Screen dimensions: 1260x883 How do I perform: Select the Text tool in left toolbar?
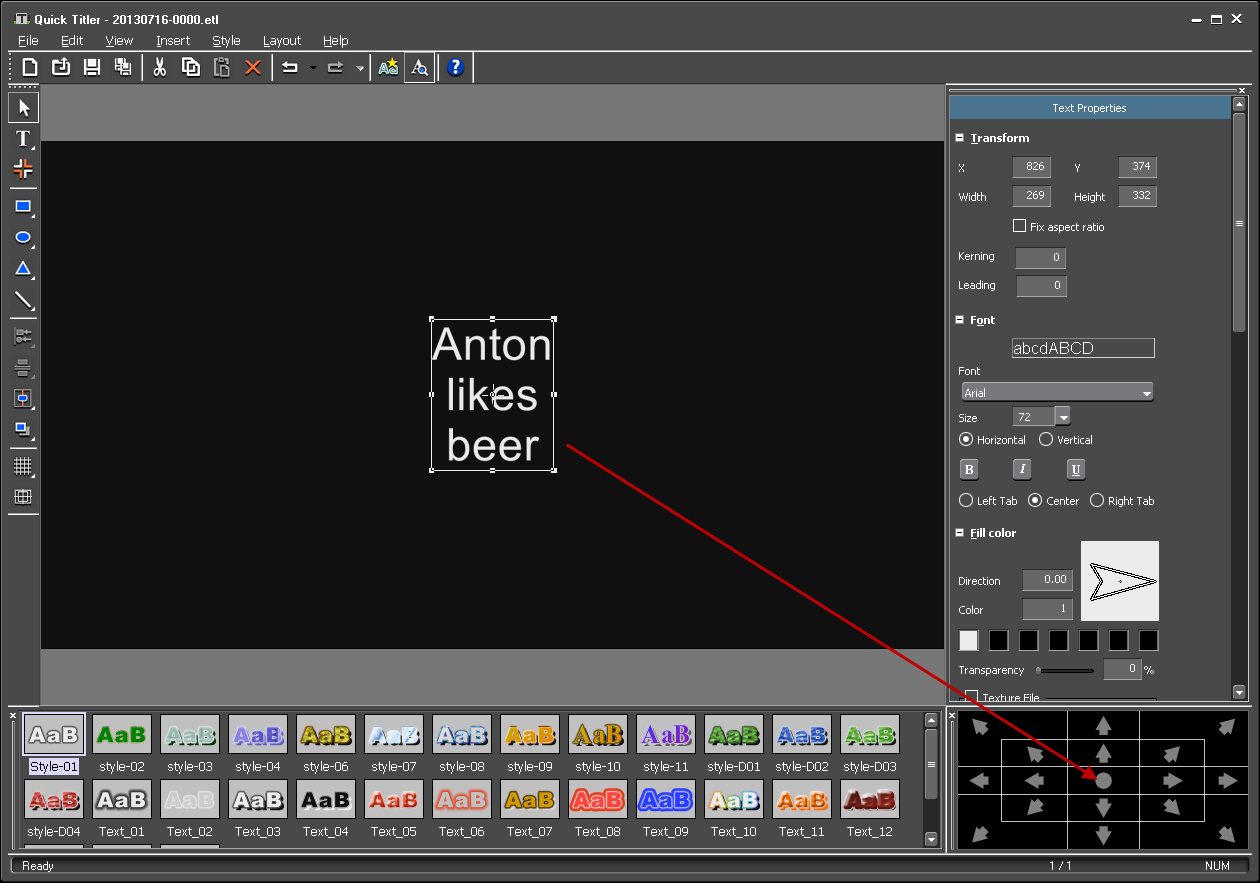pyautogui.click(x=23, y=139)
